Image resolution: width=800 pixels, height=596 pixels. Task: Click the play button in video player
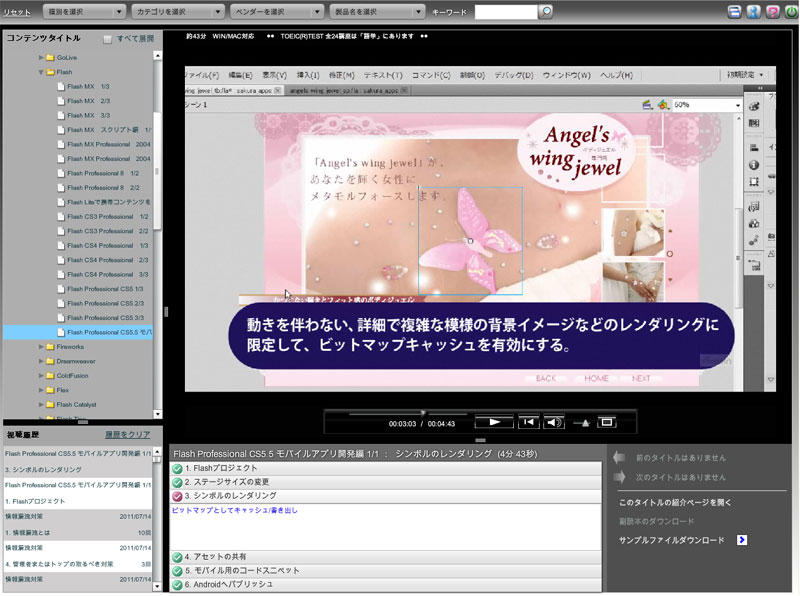pyautogui.click(x=493, y=422)
